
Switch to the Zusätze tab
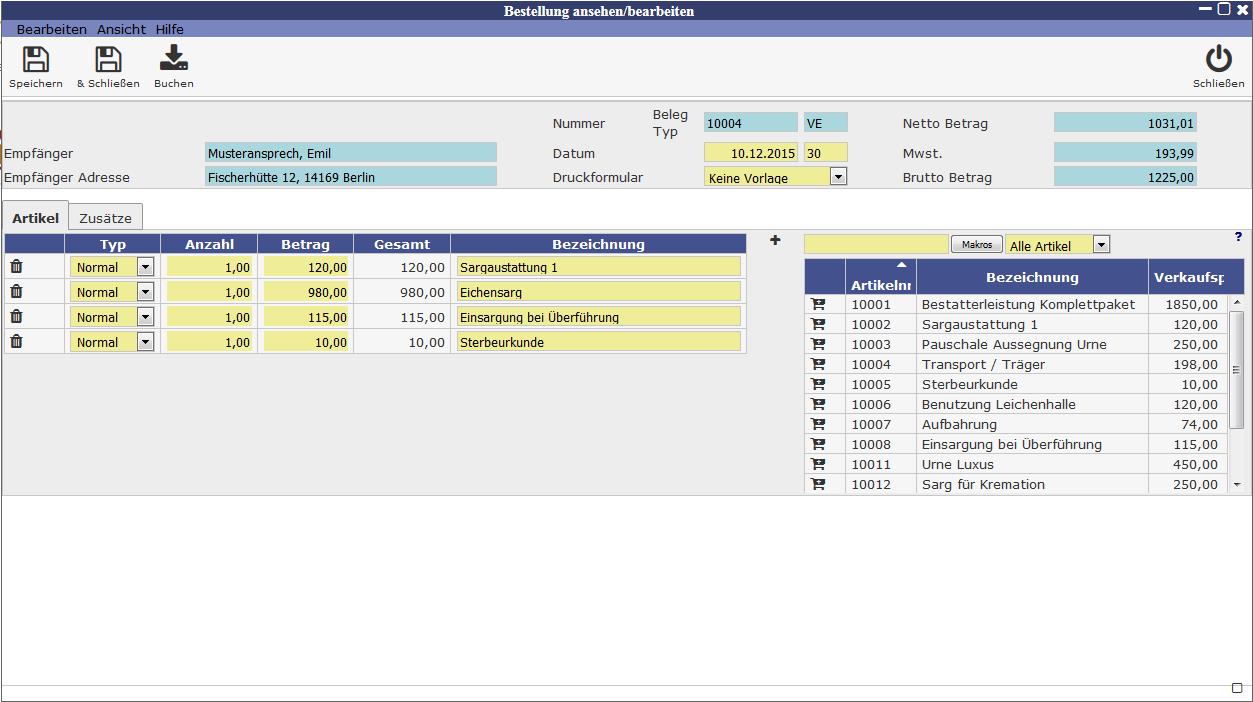(x=105, y=218)
